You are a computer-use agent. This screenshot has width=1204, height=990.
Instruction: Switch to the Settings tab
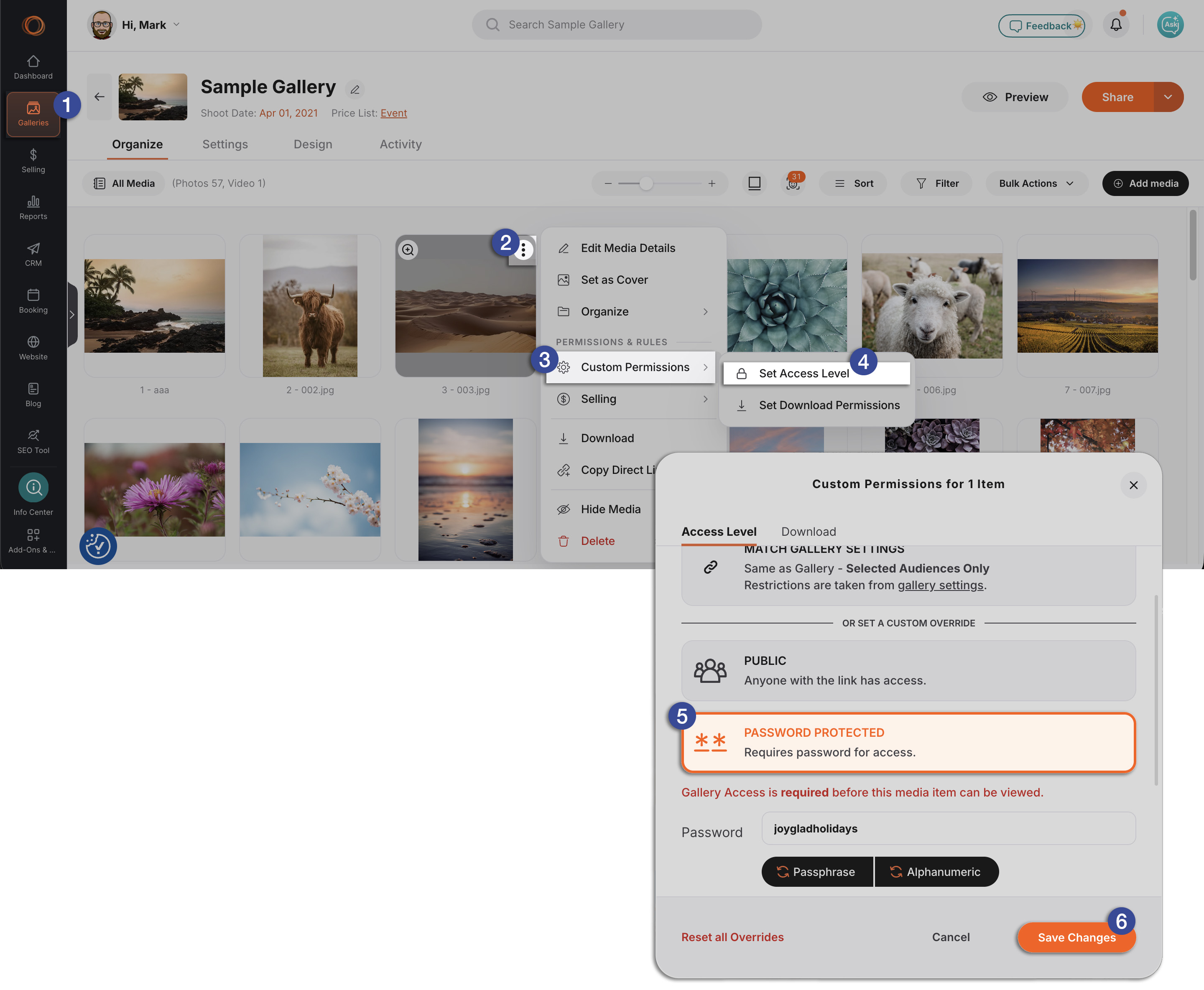(x=225, y=144)
